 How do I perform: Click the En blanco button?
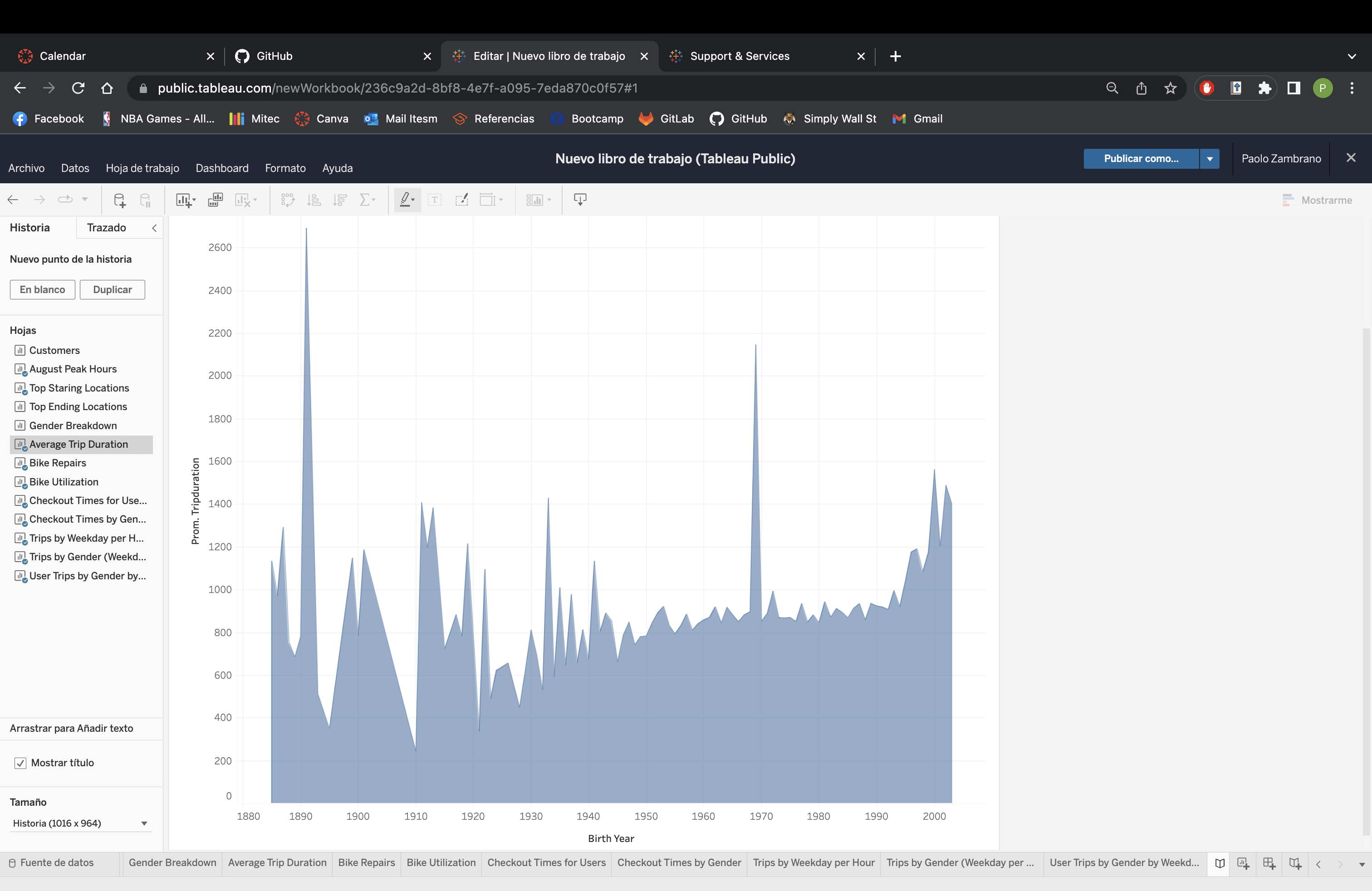point(42,289)
